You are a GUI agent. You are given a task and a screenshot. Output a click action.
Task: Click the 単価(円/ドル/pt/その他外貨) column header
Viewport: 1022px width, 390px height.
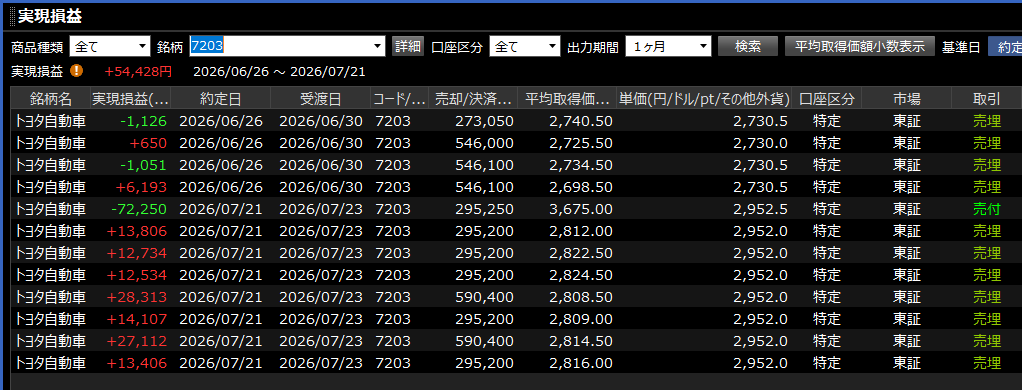(704, 99)
